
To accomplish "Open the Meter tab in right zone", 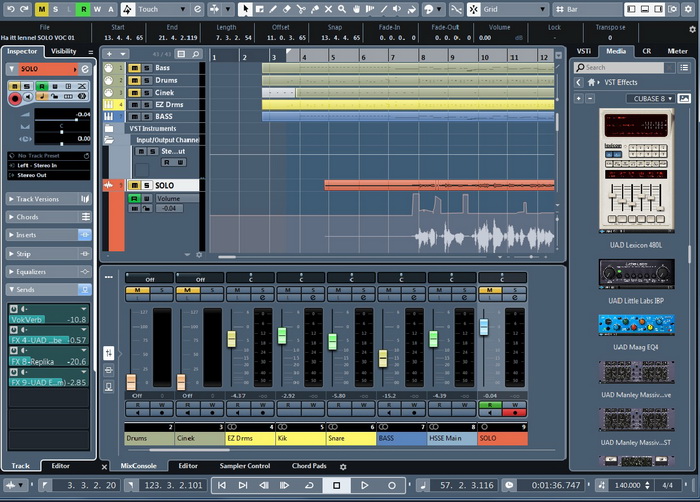I will (x=677, y=51).
